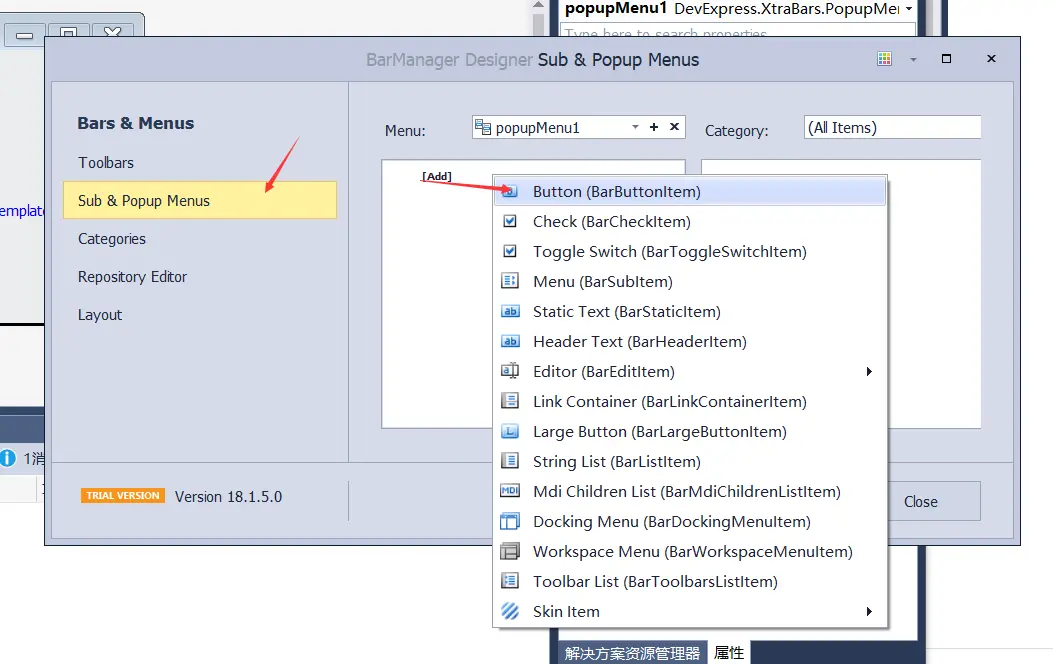Choose Static Text (BarStaticItem) entry

[x=690, y=312]
